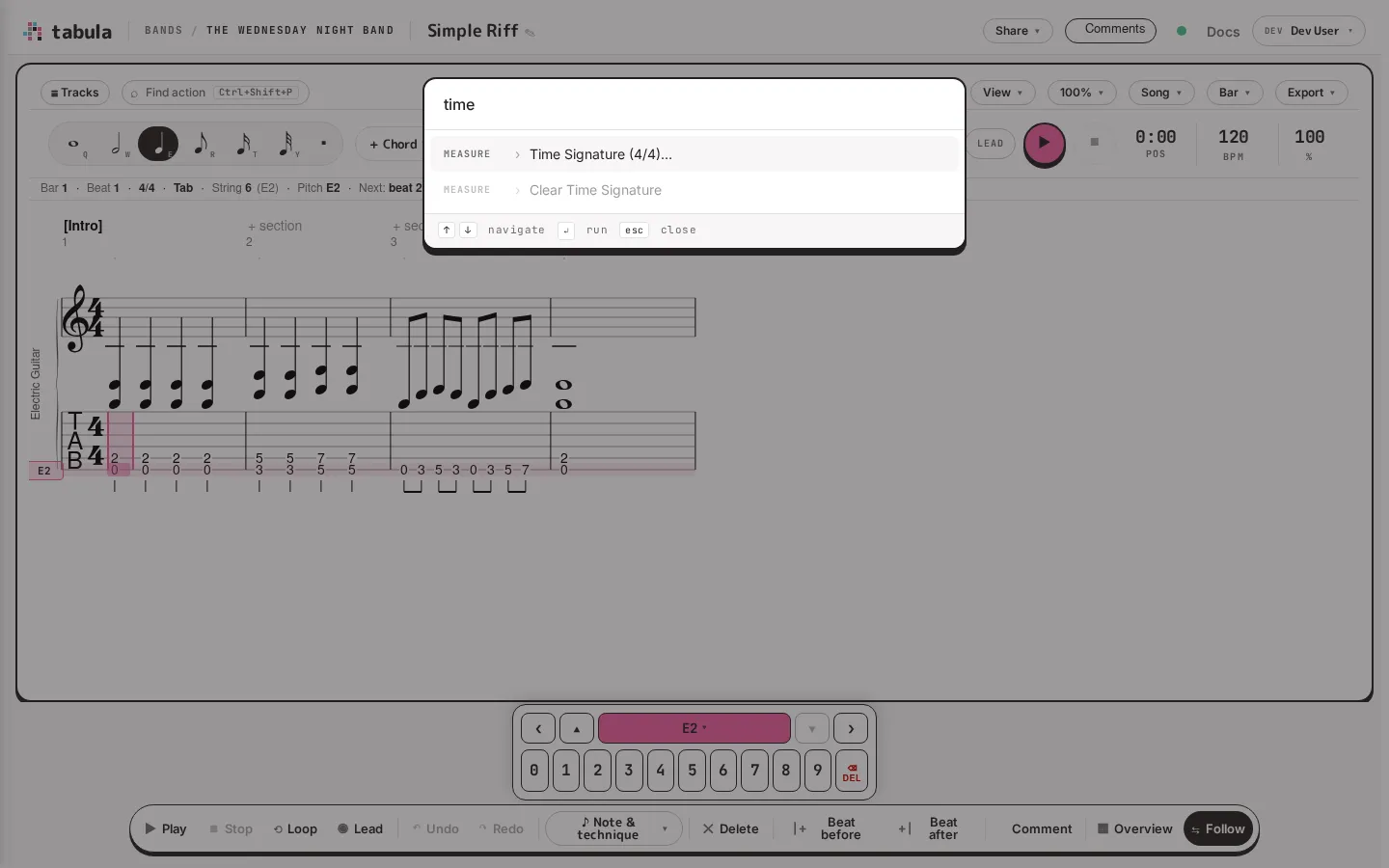Expand the Dev User account menu
Image resolution: width=1389 pixels, height=868 pixels.
point(1309,31)
